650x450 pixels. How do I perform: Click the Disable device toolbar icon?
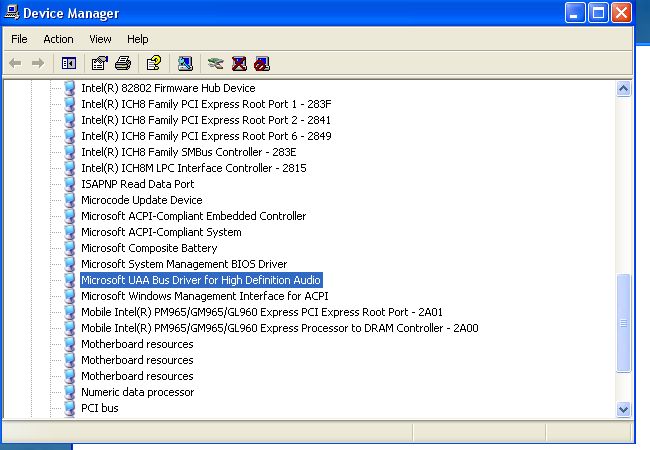pyautogui.click(x=262, y=63)
